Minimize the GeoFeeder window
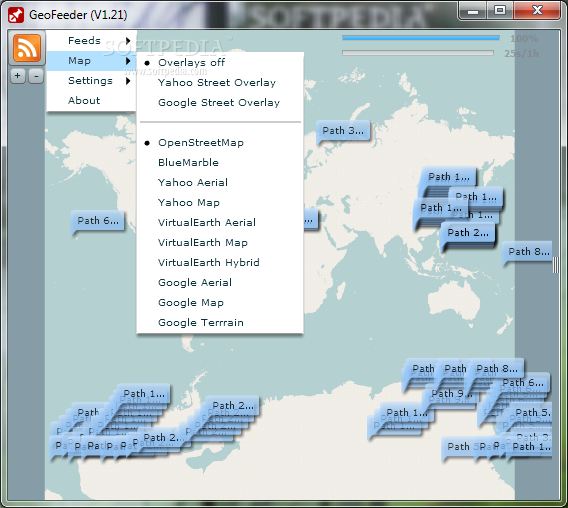This screenshot has width=568, height=508. click(473, 12)
